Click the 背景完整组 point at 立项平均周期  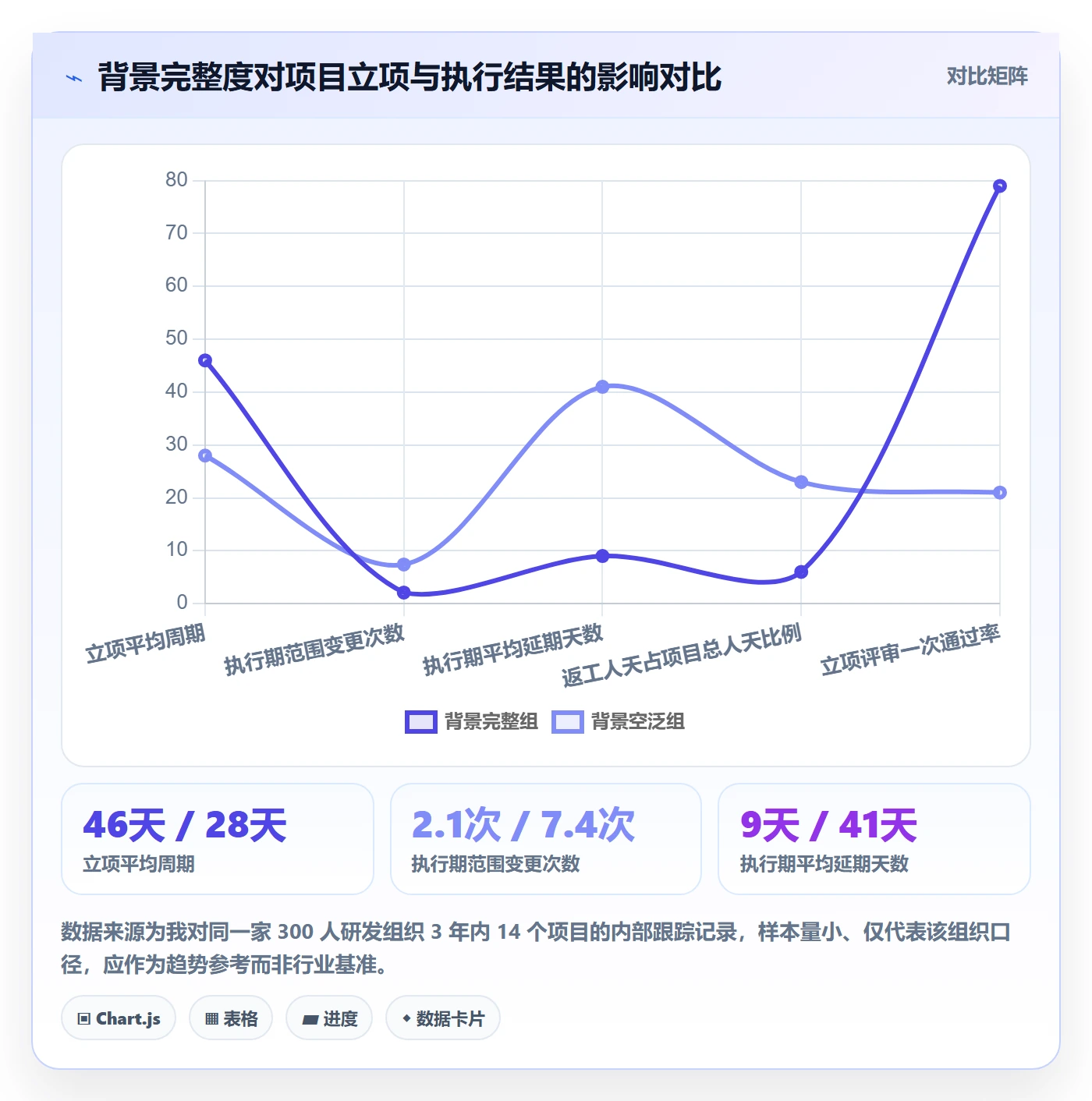205,360
